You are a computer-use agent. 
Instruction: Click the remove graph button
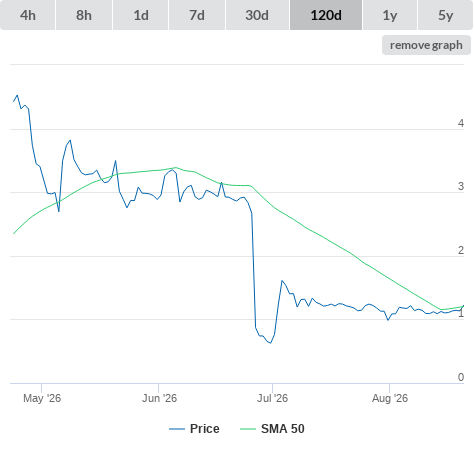[426, 45]
